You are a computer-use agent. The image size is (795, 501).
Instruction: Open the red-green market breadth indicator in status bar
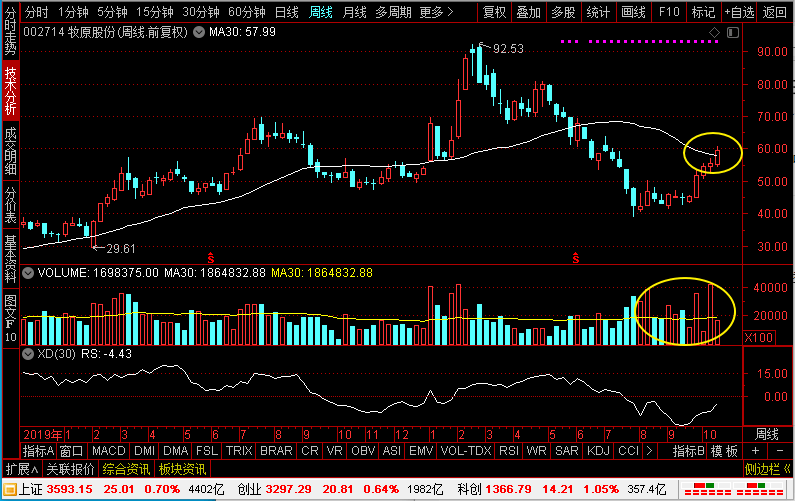(732, 489)
